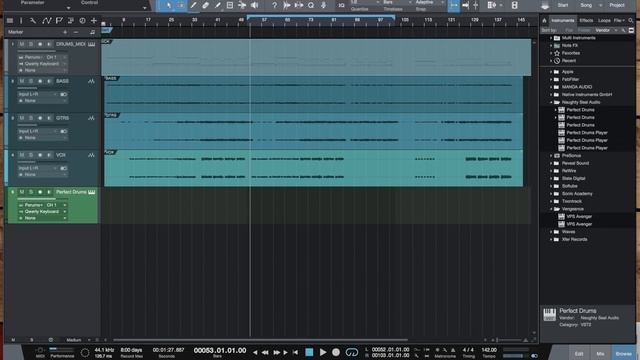Screen dimensions: 640x360
Task: Open the clock timebase icon above tracks
Action: [x=82, y=20]
